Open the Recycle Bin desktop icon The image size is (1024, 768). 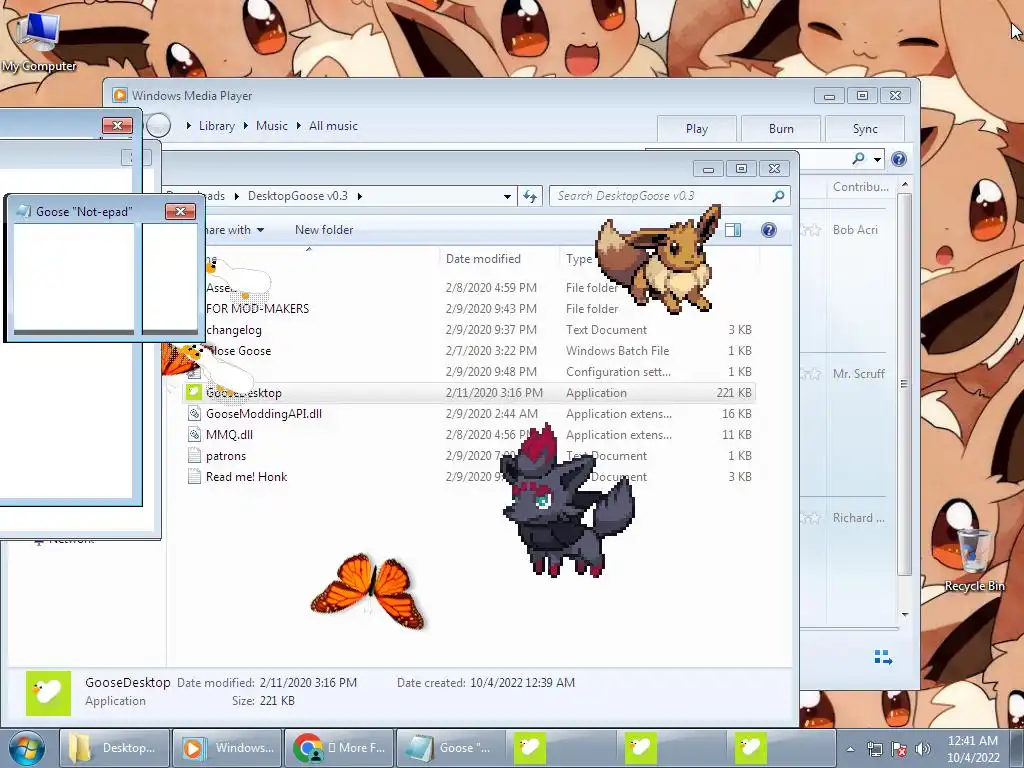(974, 560)
